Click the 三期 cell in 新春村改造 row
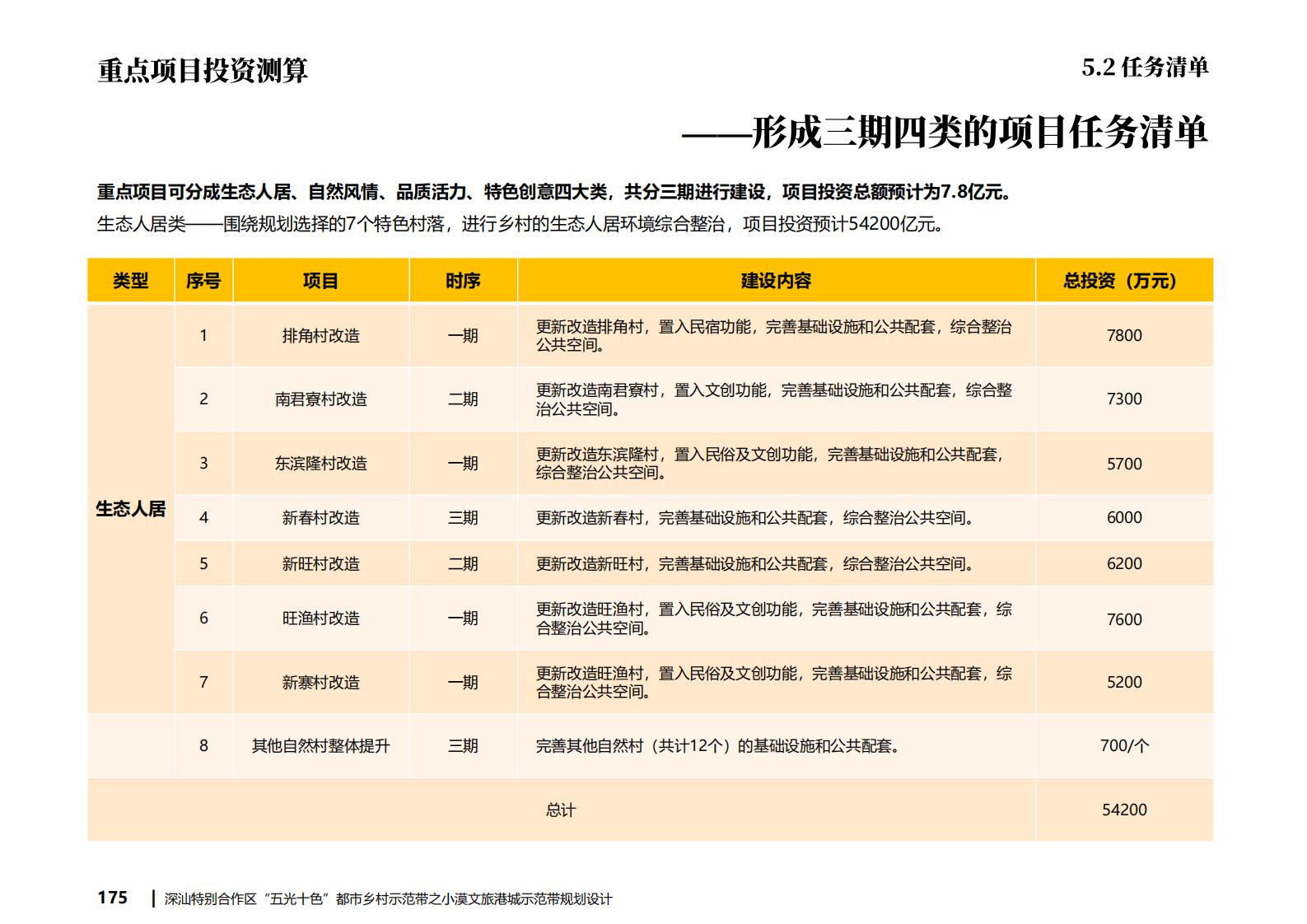This screenshot has height=924, width=1307. tap(463, 518)
